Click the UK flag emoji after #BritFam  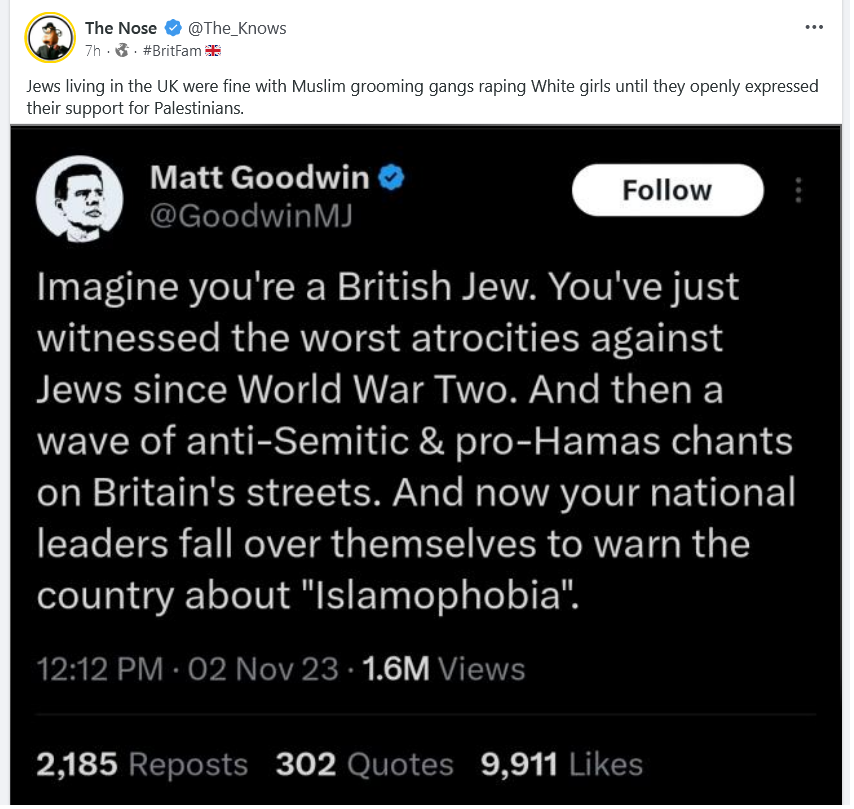click(x=213, y=51)
